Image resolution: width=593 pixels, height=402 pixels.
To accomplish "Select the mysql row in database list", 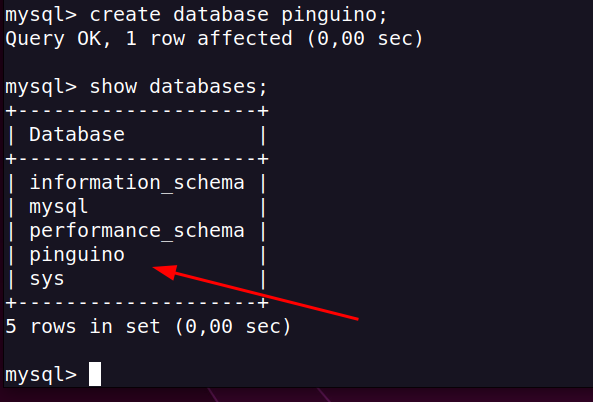I will [137, 207].
